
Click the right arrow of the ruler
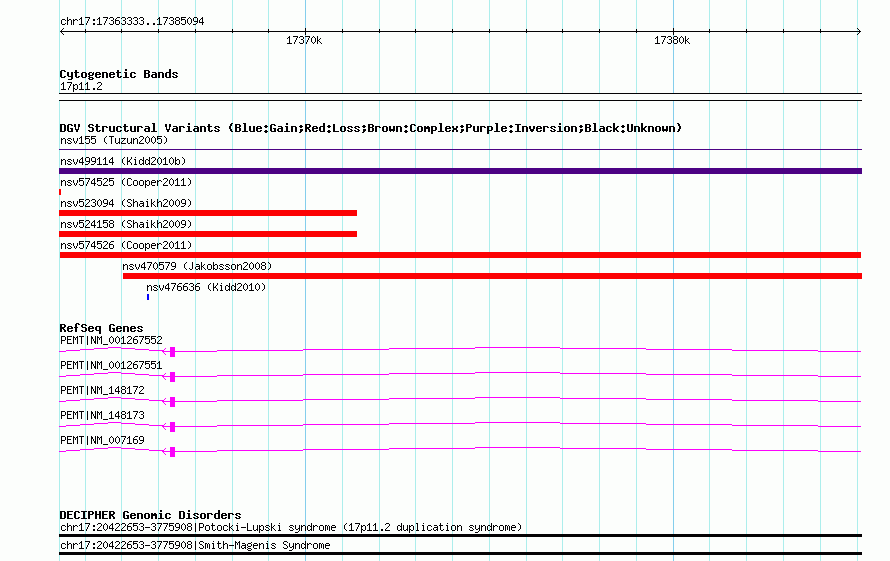[858, 31]
